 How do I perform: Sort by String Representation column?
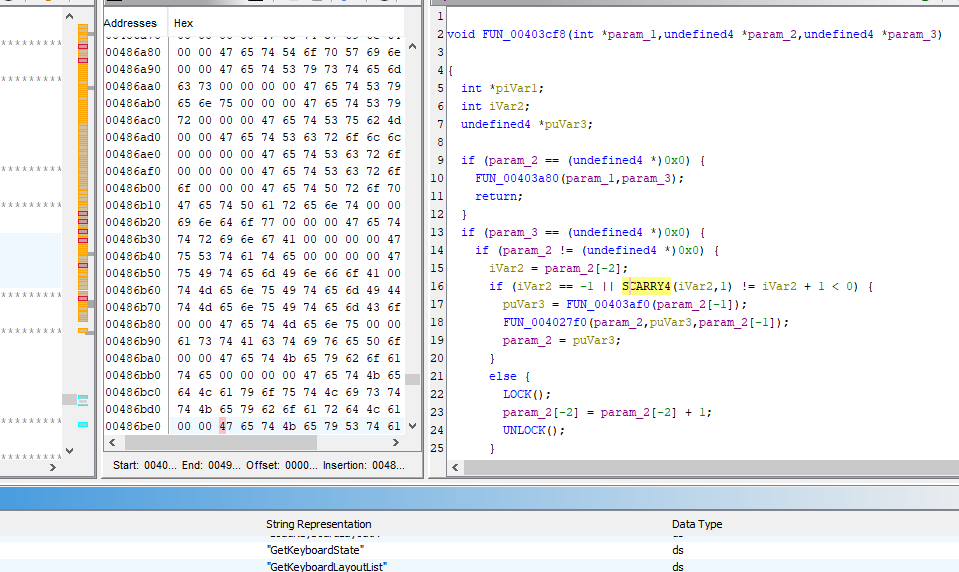[x=319, y=524]
